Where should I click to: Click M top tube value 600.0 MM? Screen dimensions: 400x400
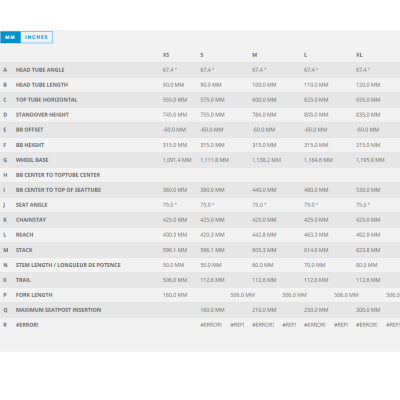[264, 100]
